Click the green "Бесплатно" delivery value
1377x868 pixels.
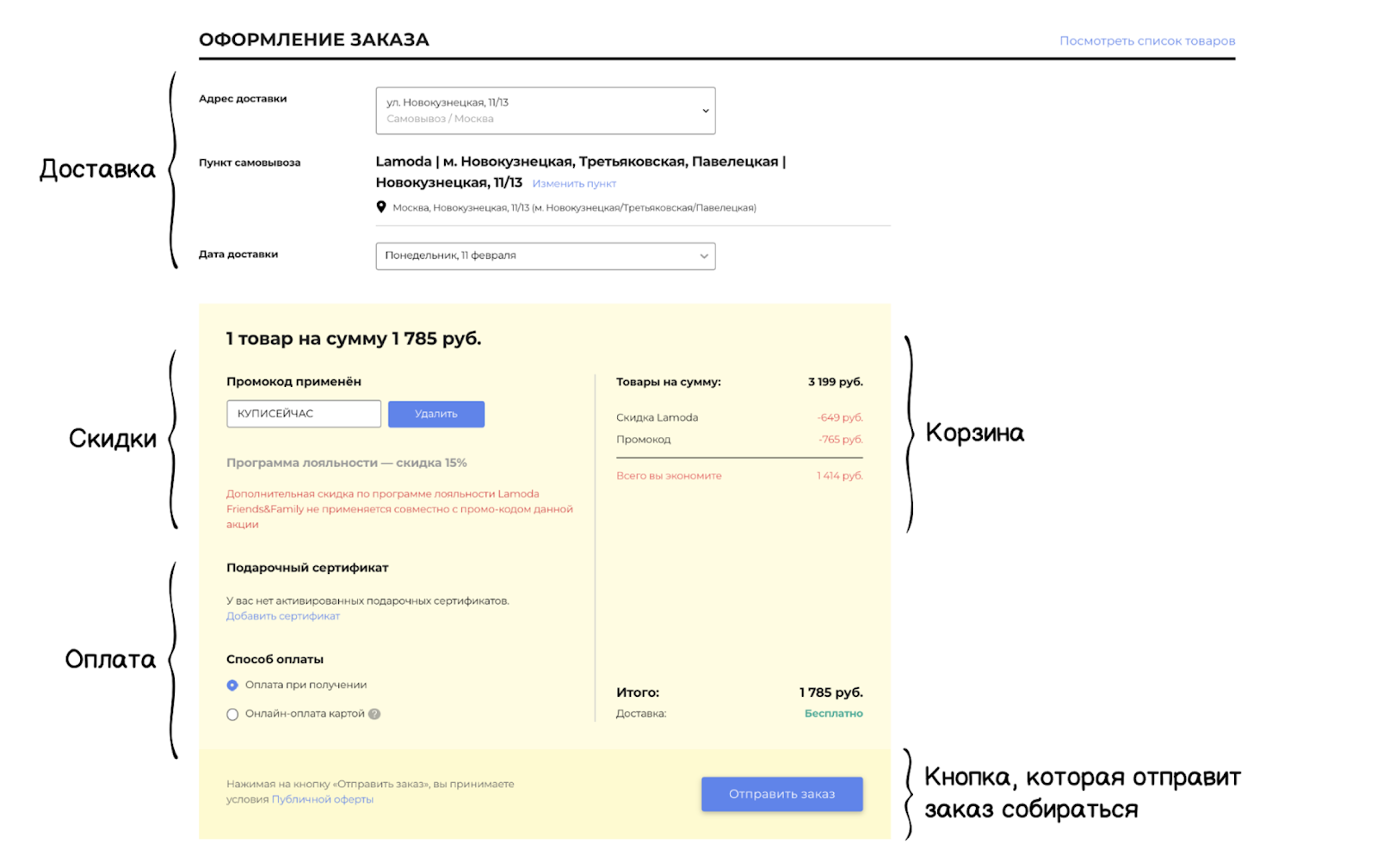point(834,714)
